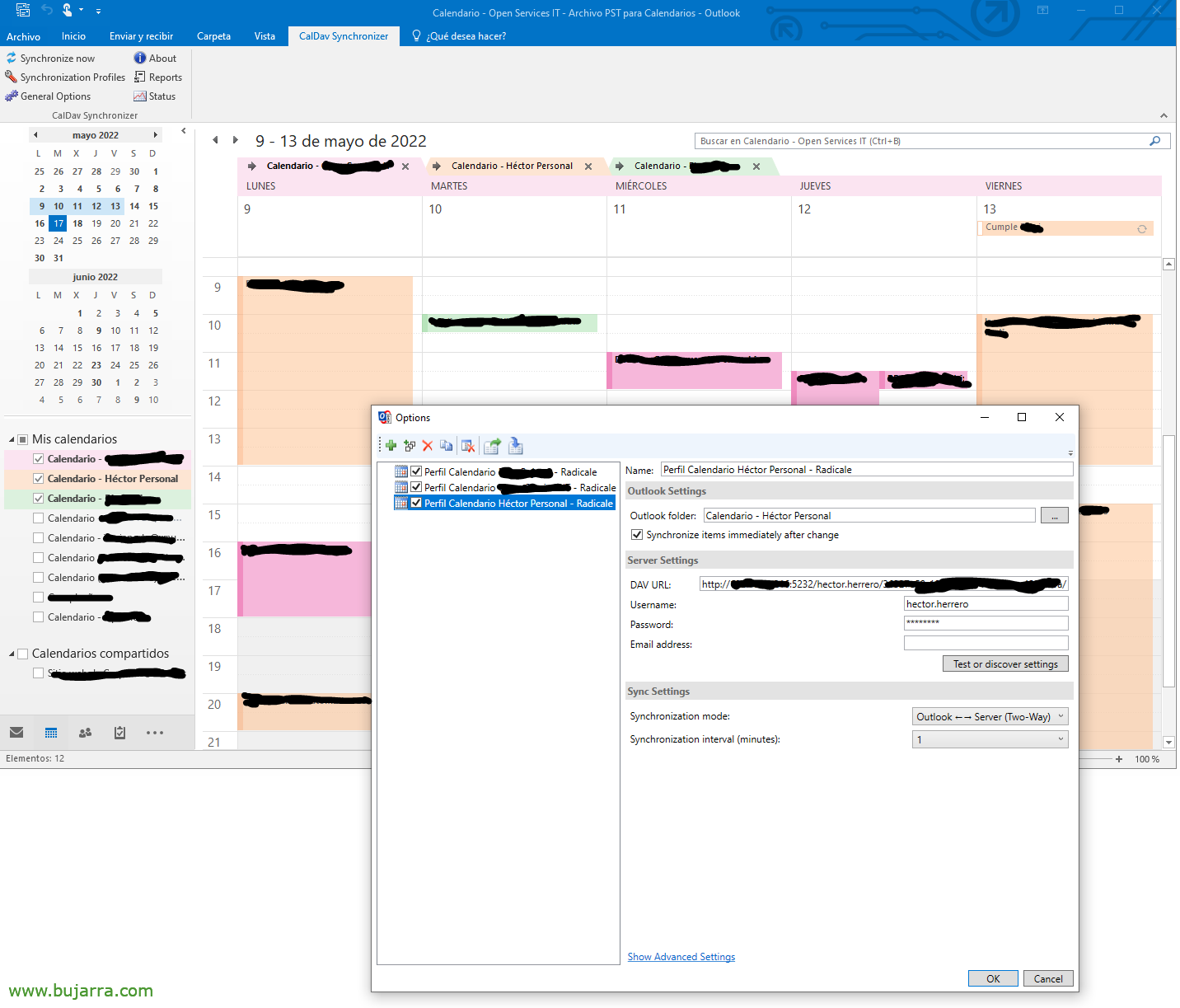Collapse the folder pane with arrow

click(184, 131)
